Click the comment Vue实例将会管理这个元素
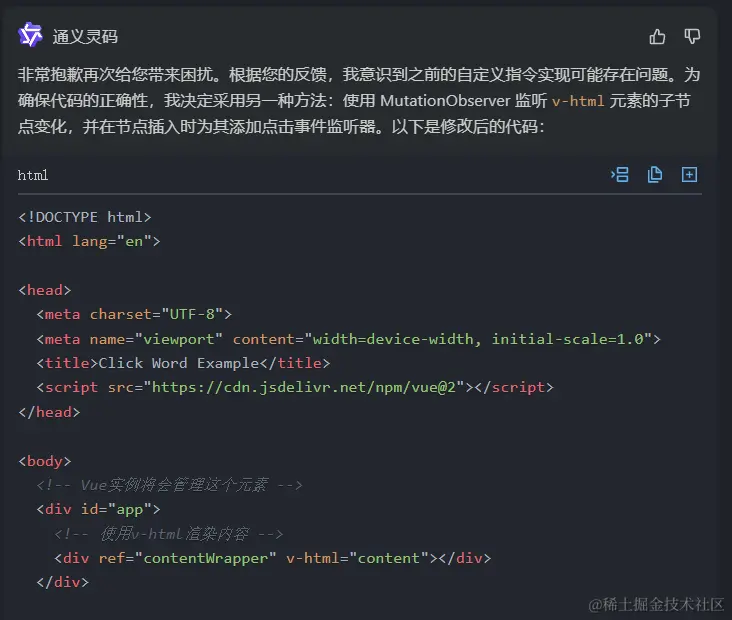Viewport: 732px width, 620px height. pyautogui.click(x=169, y=485)
